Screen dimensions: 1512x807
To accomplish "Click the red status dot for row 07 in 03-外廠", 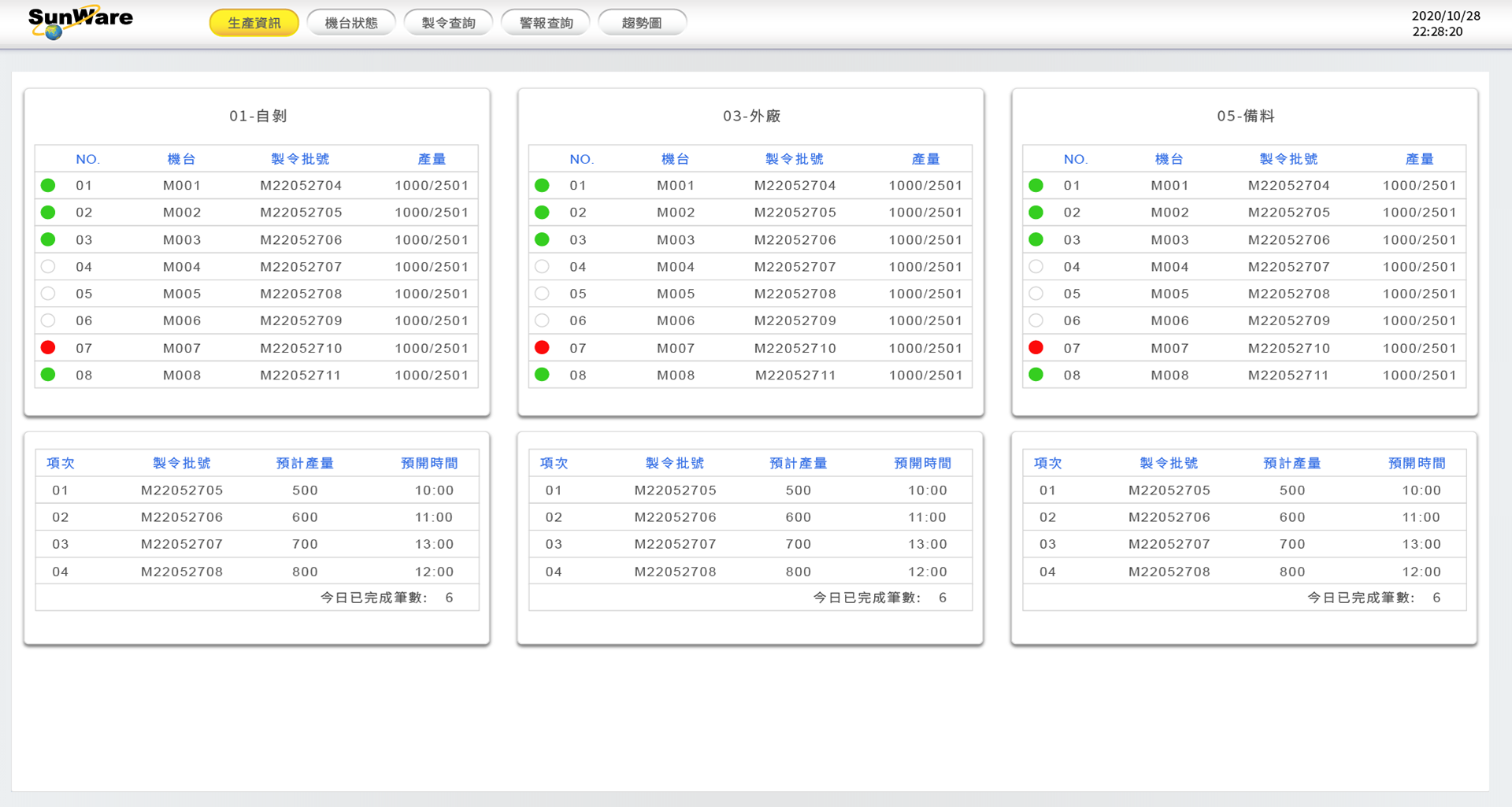I will pyautogui.click(x=542, y=348).
